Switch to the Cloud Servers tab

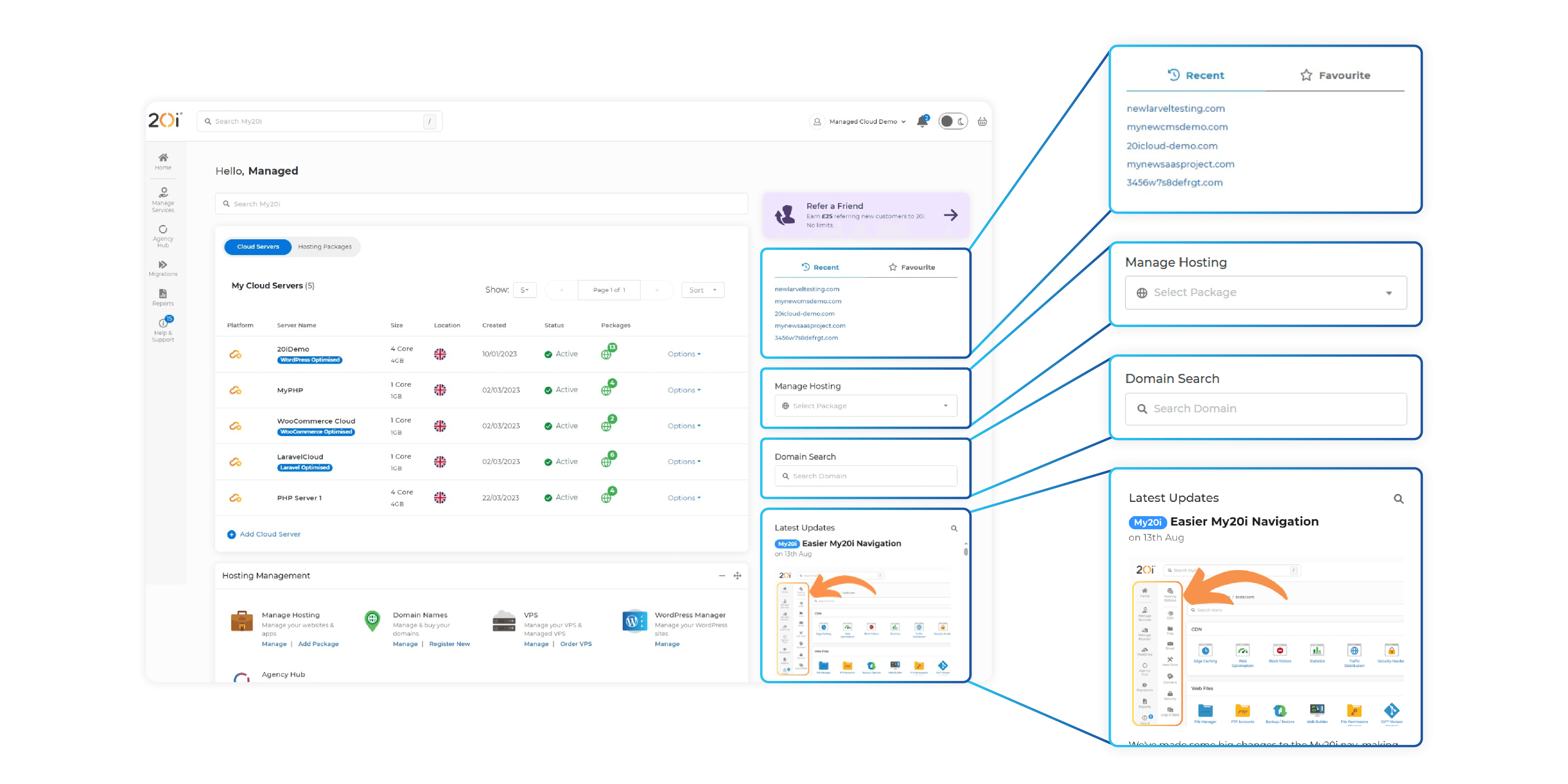pyautogui.click(x=258, y=246)
